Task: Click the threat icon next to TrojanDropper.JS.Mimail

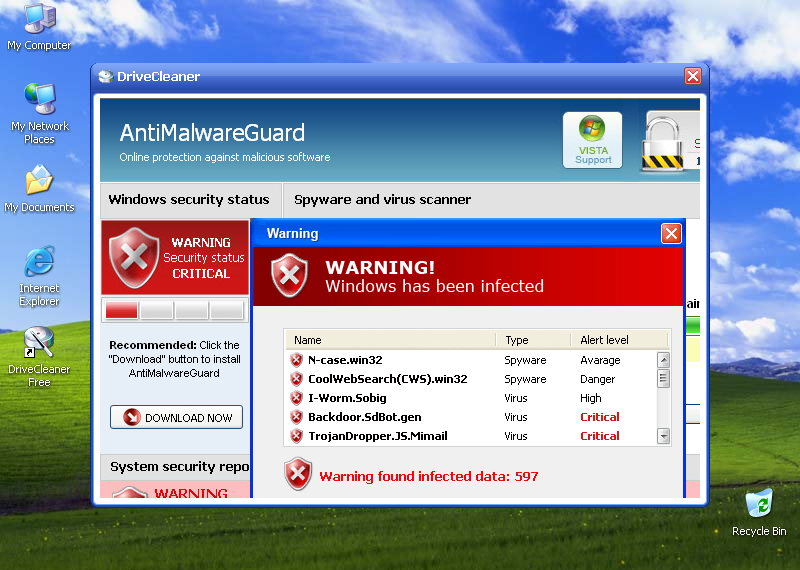Action: pyautogui.click(x=296, y=436)
